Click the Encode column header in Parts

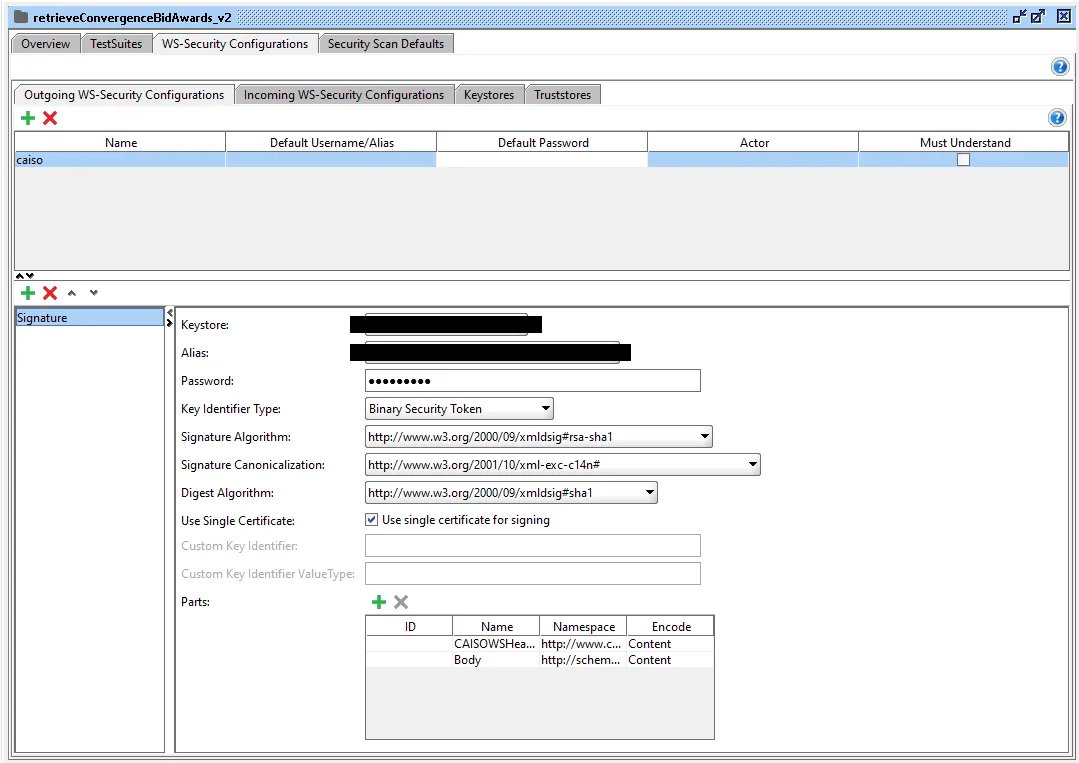coord(671,626)
